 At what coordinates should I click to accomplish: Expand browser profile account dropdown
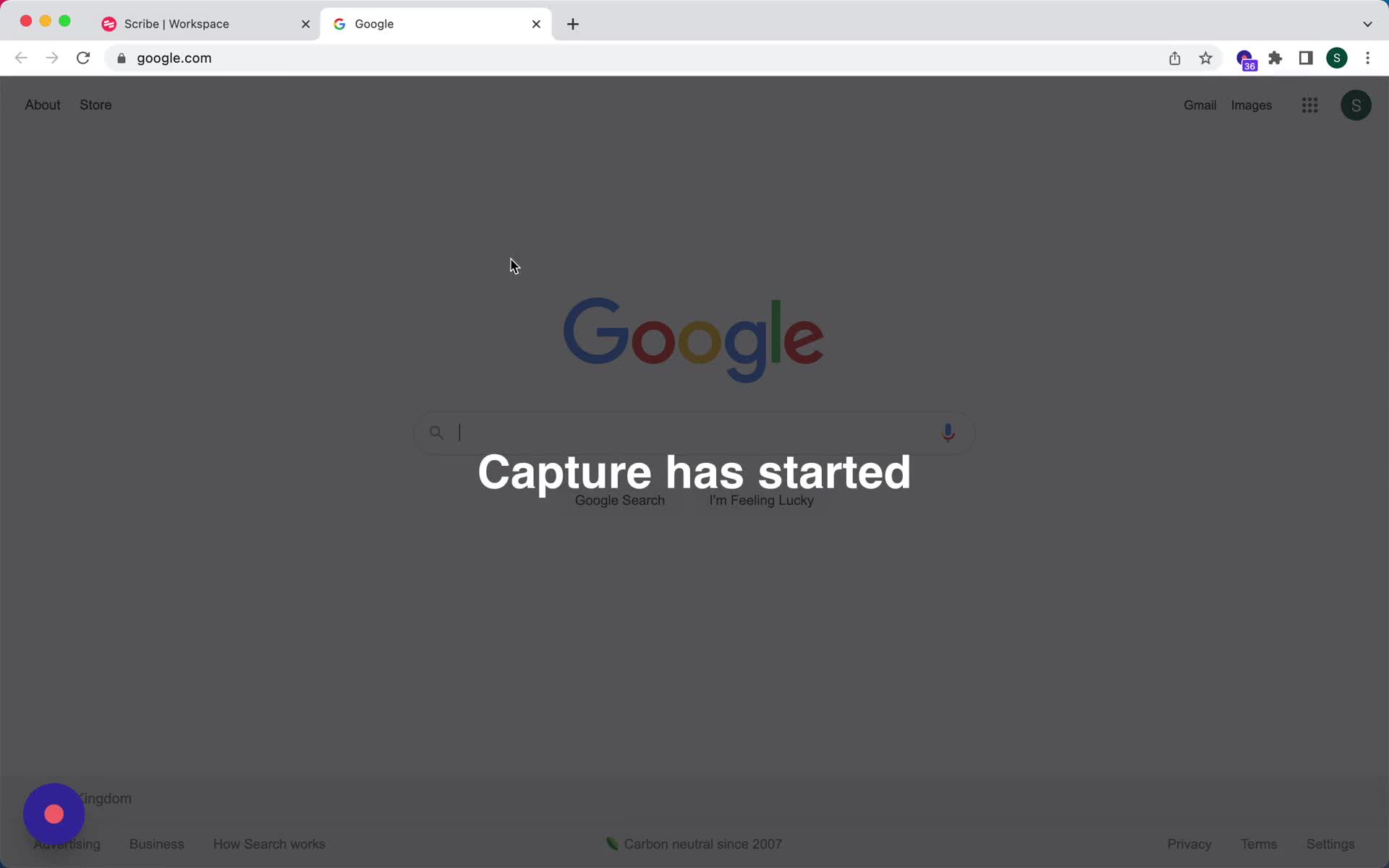1338,57
